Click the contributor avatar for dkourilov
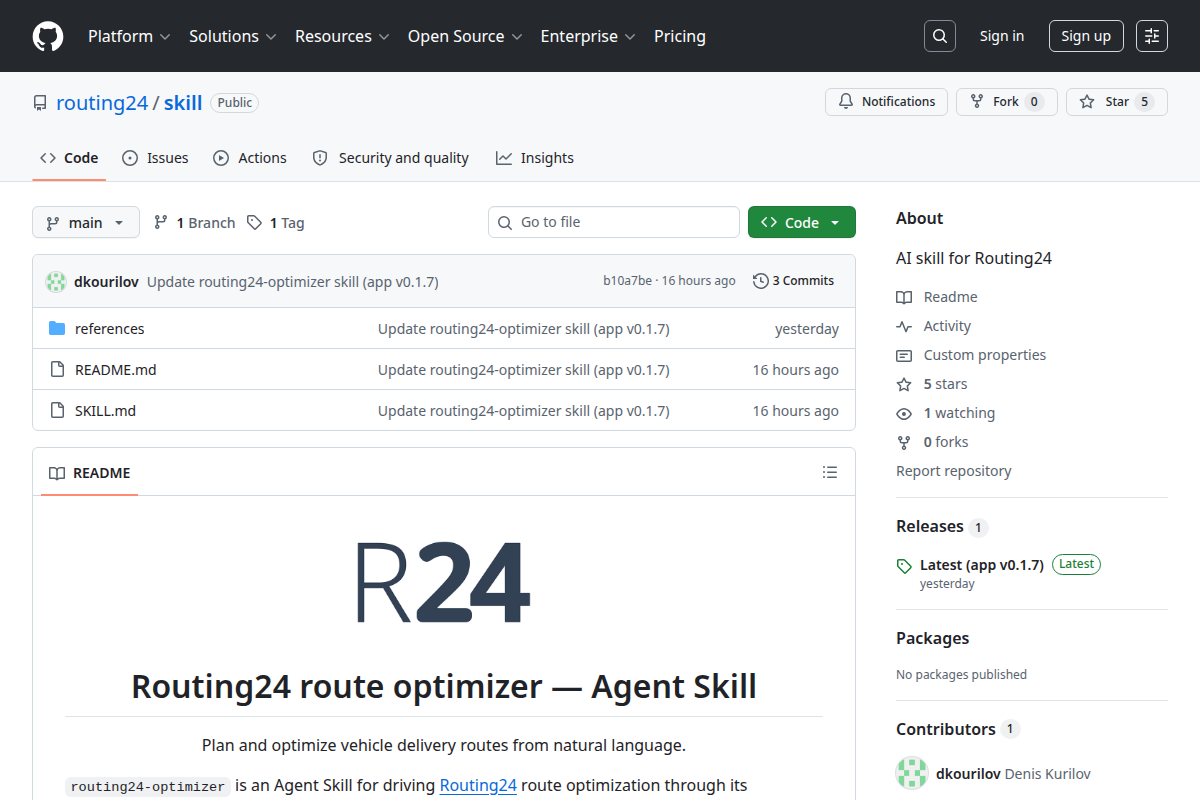The image size is (1200, 800). [x=912, y=774]
